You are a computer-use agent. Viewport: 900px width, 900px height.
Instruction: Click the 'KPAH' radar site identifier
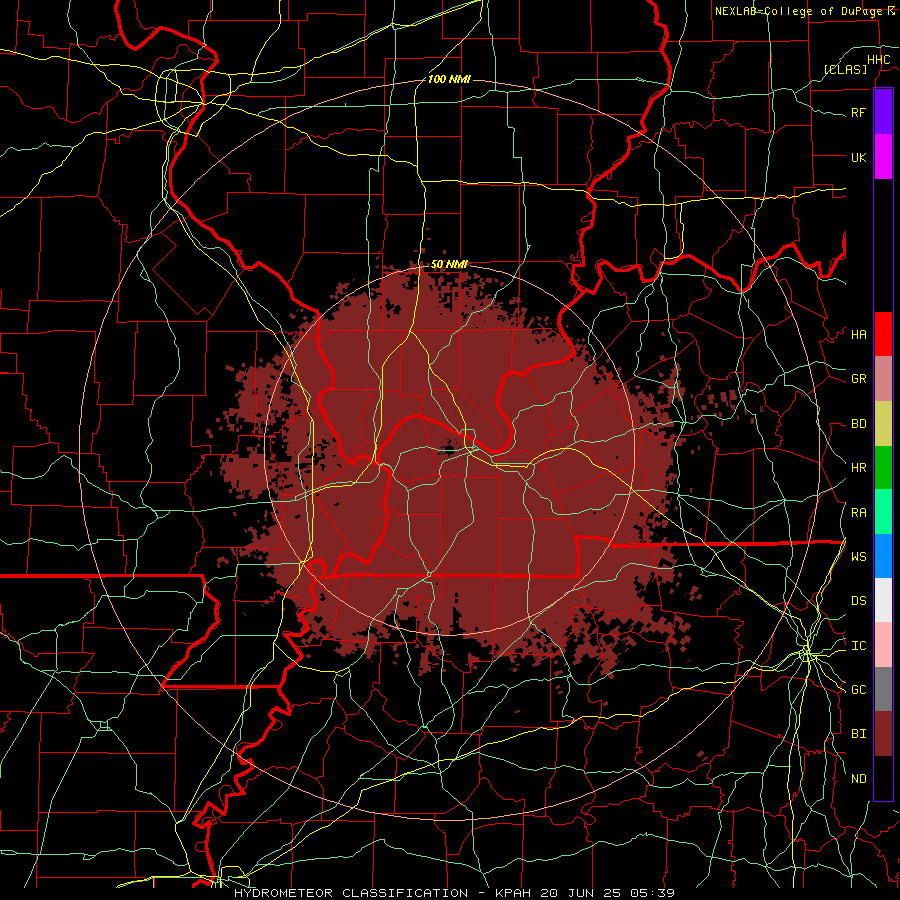point(512,893)
